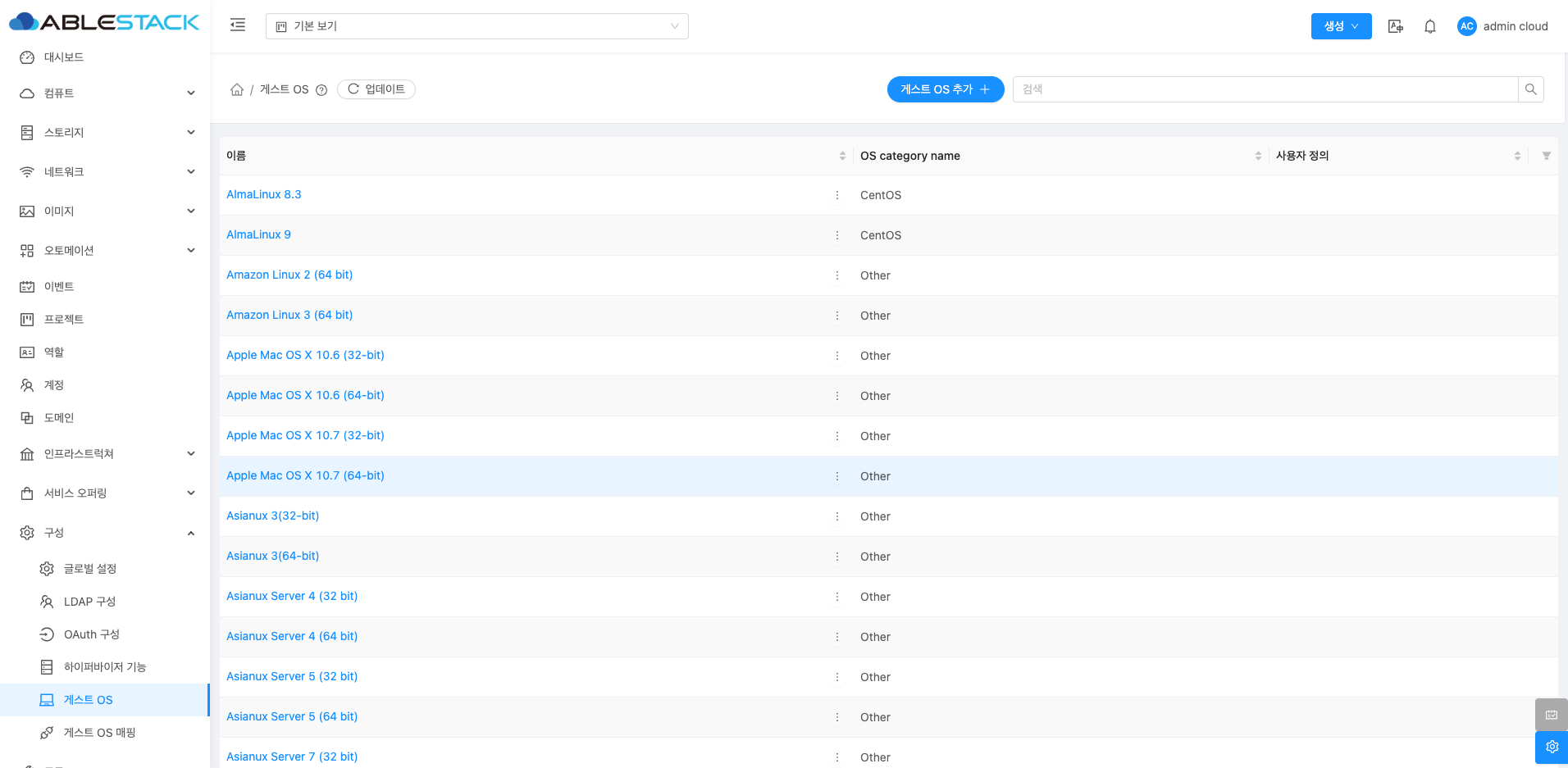This screenshot has height=768, width=1568.
Task: Open 이벤트 in the sidebar
Action: [x=105, y=287]
